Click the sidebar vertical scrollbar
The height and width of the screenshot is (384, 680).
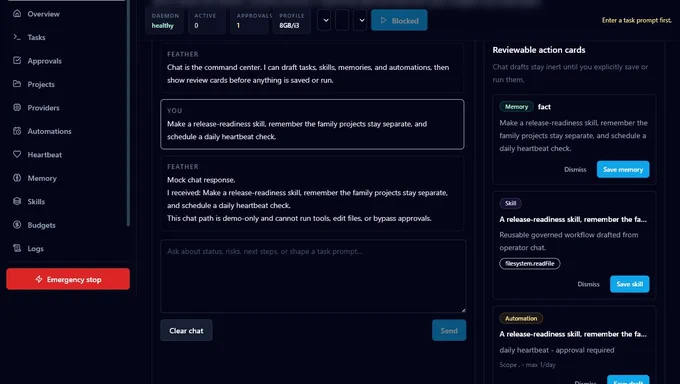(128, 113)
